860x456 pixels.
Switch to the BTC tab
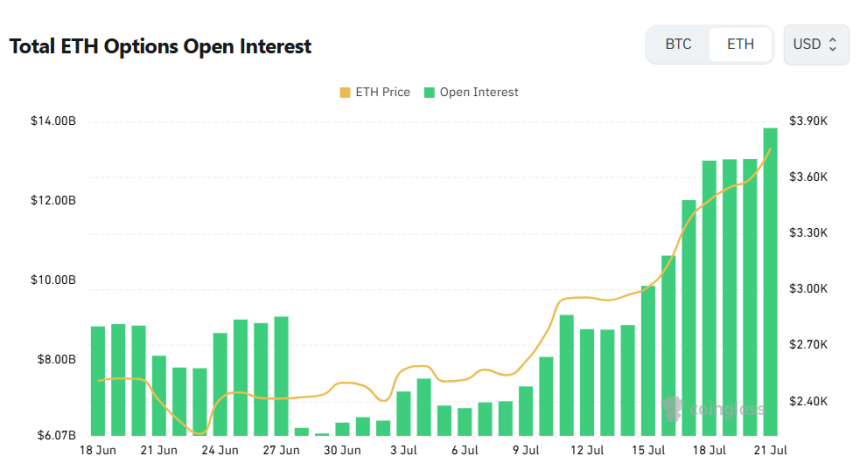click(678, 44)
